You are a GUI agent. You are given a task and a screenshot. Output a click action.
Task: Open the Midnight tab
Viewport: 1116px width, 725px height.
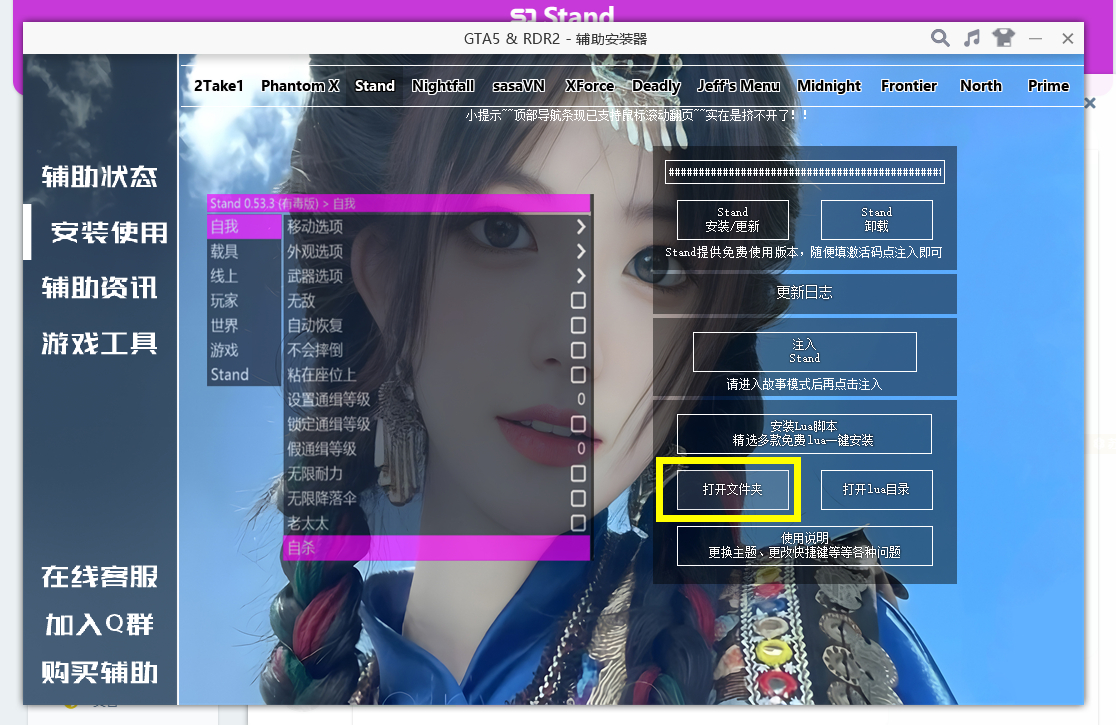click(829, 86)
